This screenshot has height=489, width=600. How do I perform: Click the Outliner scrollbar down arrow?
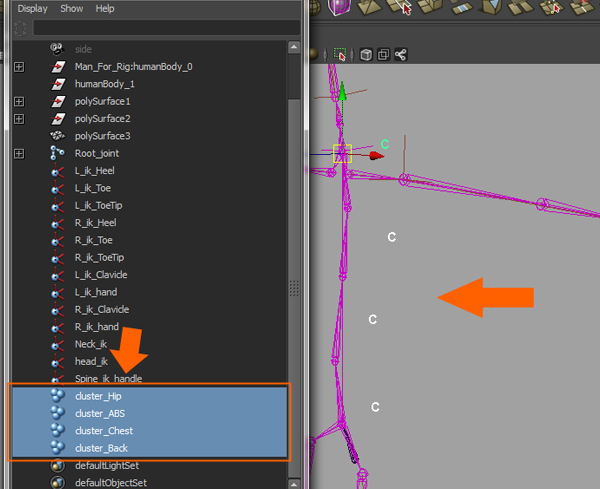coord(293,484)
